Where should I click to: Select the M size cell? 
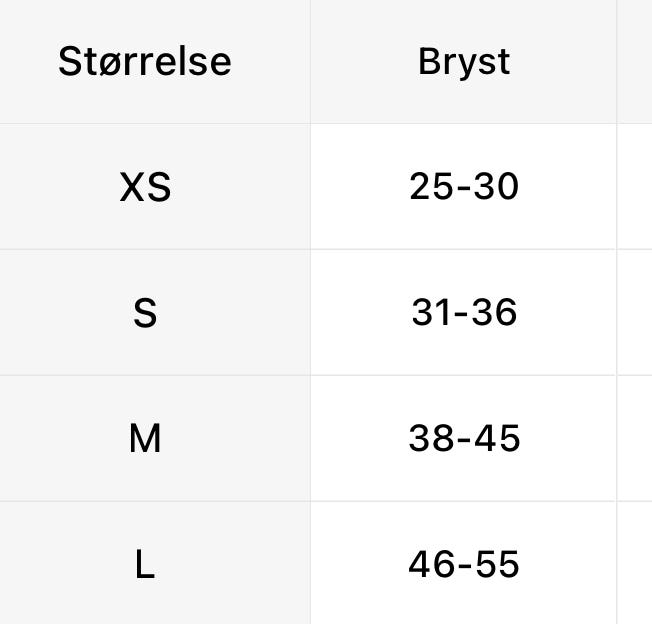click(155, 439)
